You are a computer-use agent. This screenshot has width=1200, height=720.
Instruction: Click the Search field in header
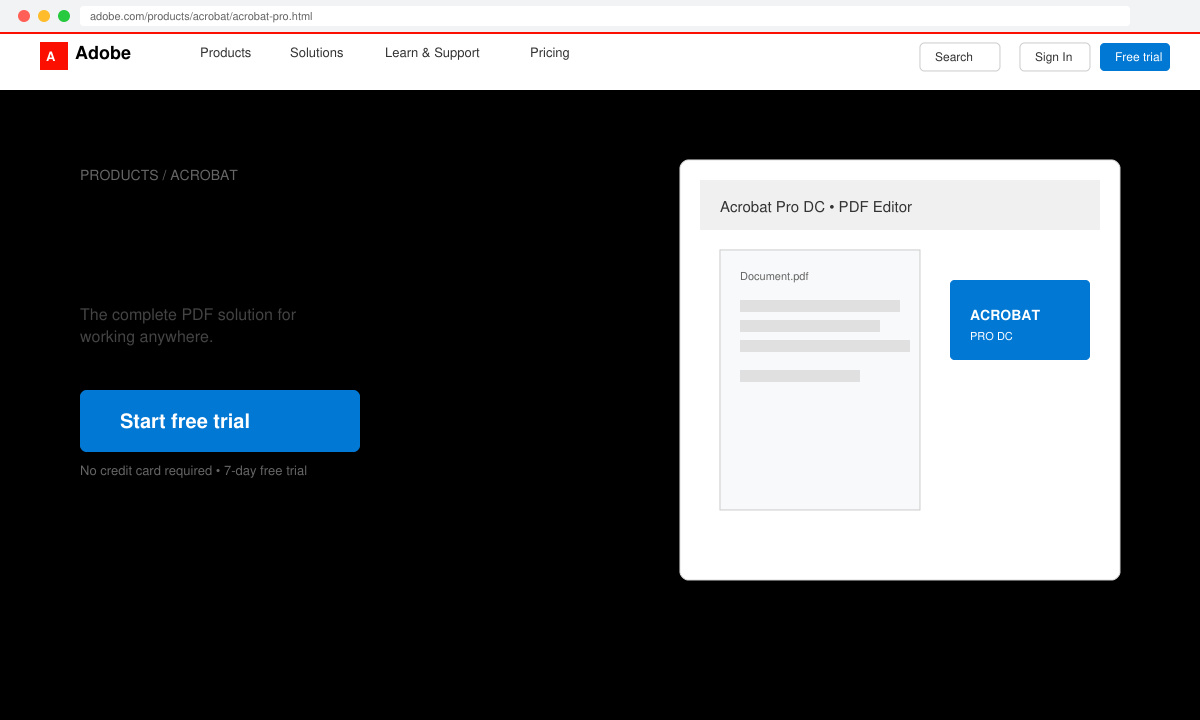[960, 57]
